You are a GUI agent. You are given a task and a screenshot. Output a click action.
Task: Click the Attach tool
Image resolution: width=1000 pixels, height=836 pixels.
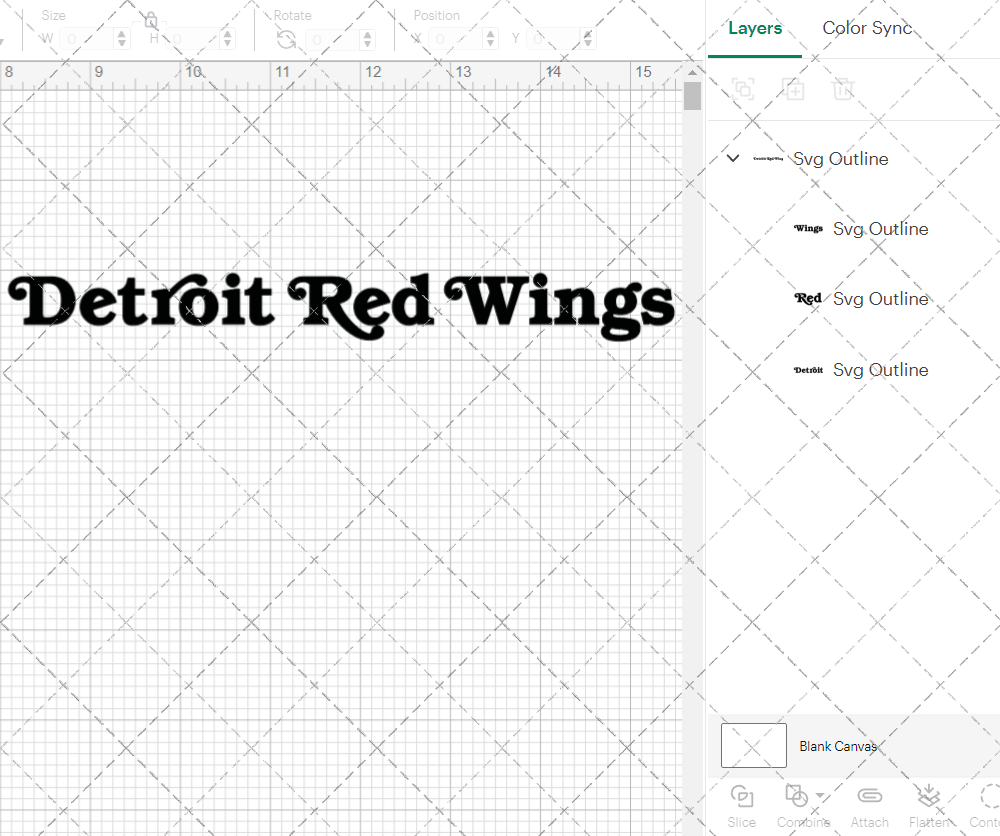pos(869,807)
